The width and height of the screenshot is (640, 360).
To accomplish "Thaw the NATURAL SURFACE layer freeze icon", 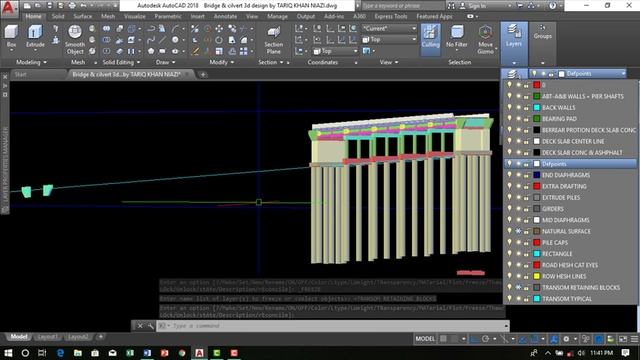I will point(518,231).
